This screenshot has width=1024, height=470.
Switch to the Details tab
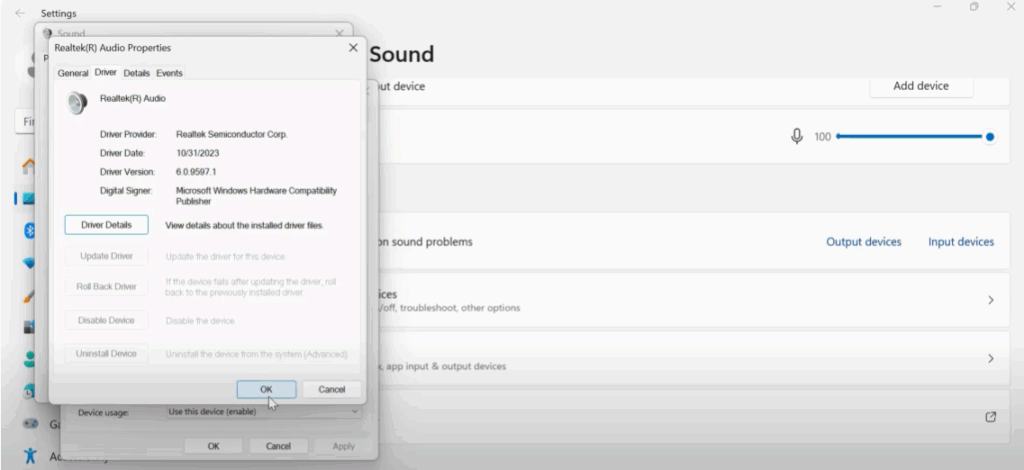click(136, 73)
